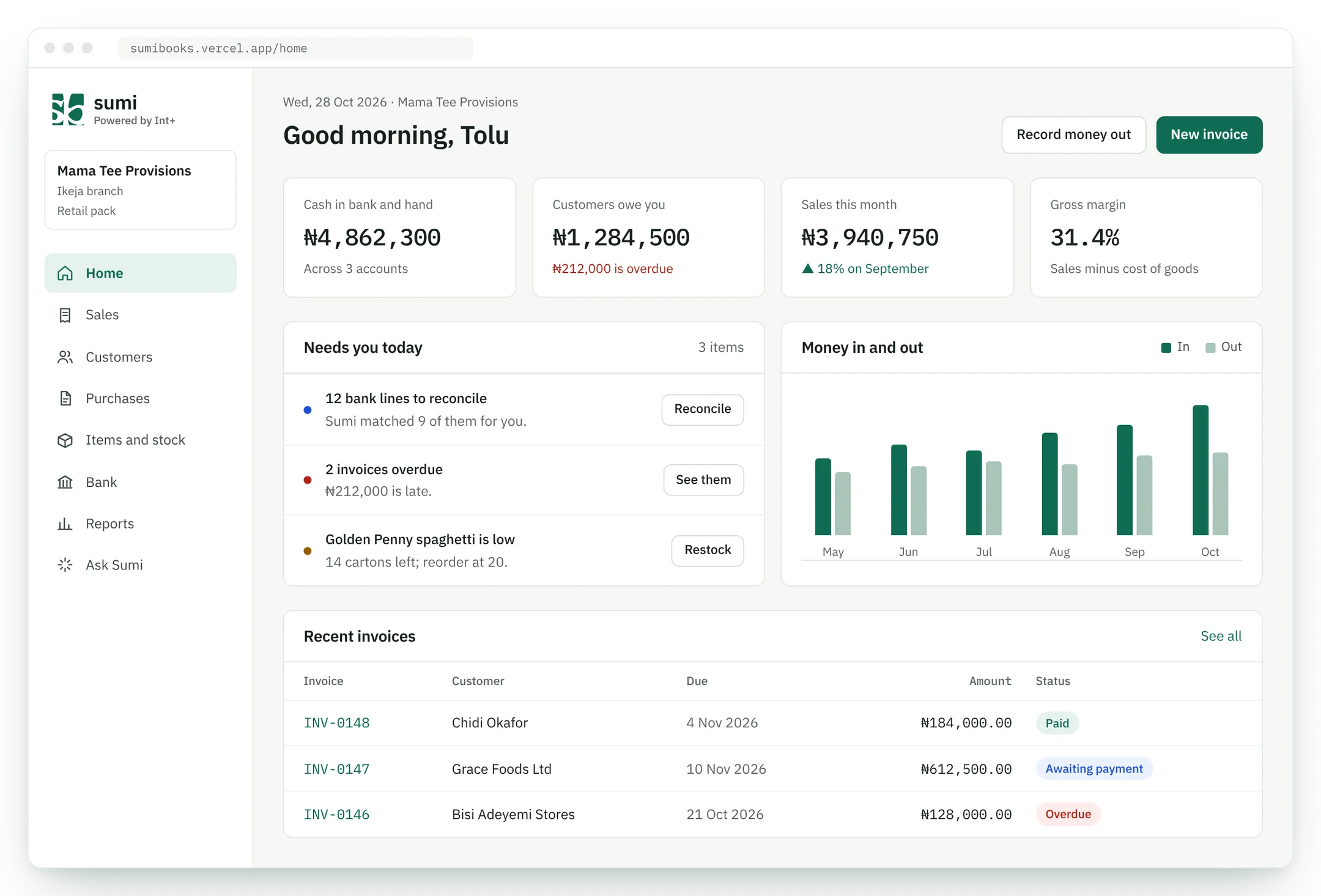The width and height of the screenshot is (1321, 896).
Task: Click the Gross margin 31.4% value
Action: pyautogui.click(x=1084, y=237)
